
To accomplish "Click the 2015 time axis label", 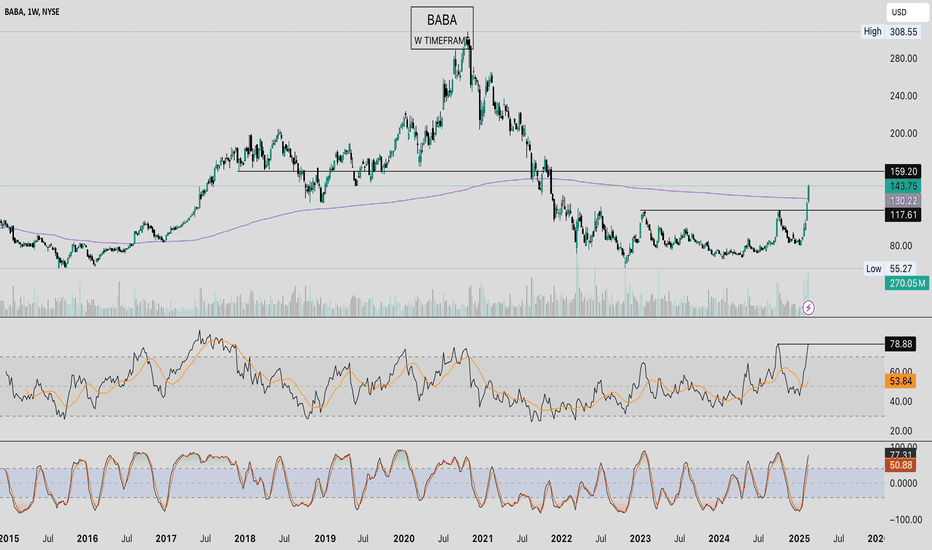I will [x=9, y=539].
